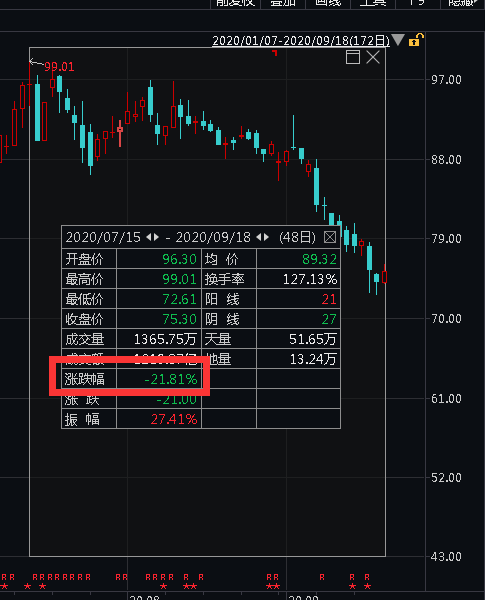Step start date 2020/07/15 forward
485x600 pixels.
pos(156,237)
